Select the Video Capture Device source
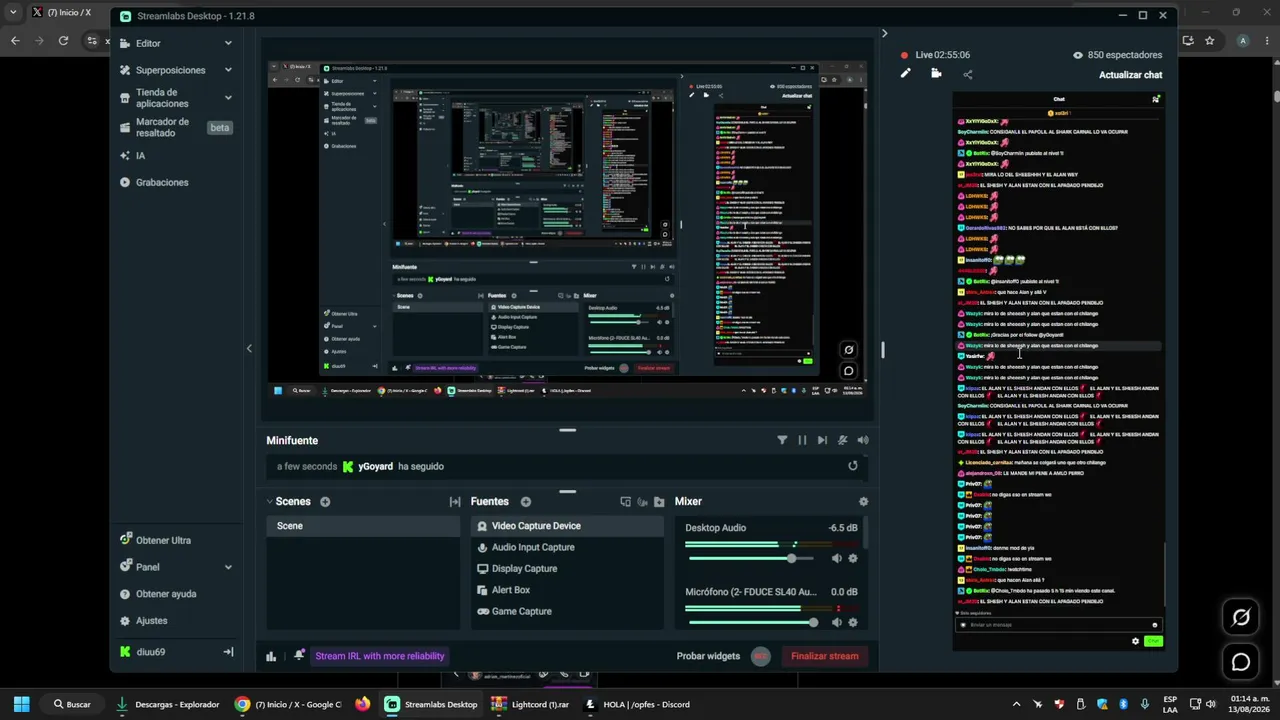The height and width of the screenshot is (720, 1280). [567, 526]
